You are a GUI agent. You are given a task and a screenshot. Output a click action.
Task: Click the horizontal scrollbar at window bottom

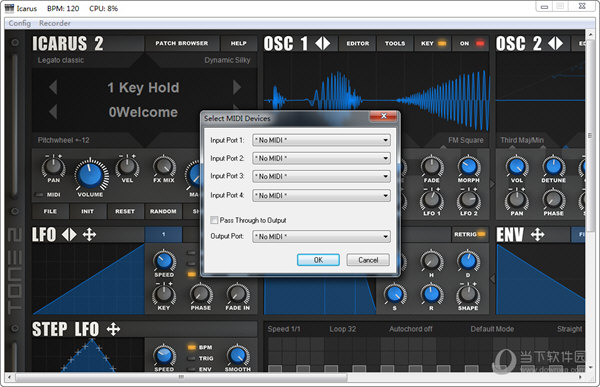tap(181, 377)
